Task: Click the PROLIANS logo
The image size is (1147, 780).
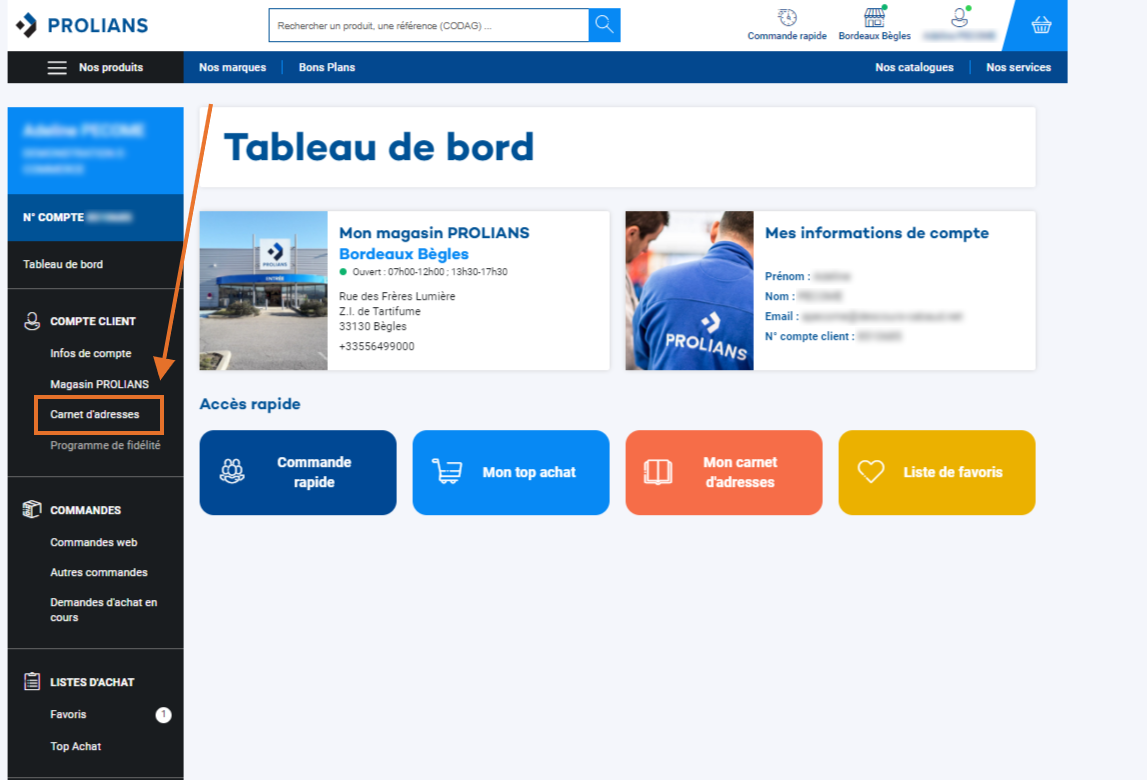Action: [82, 25]
